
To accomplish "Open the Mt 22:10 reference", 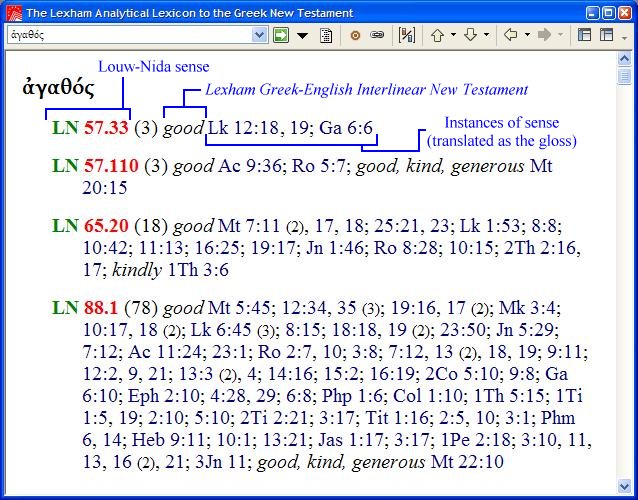I will click(x=467, y=462).
